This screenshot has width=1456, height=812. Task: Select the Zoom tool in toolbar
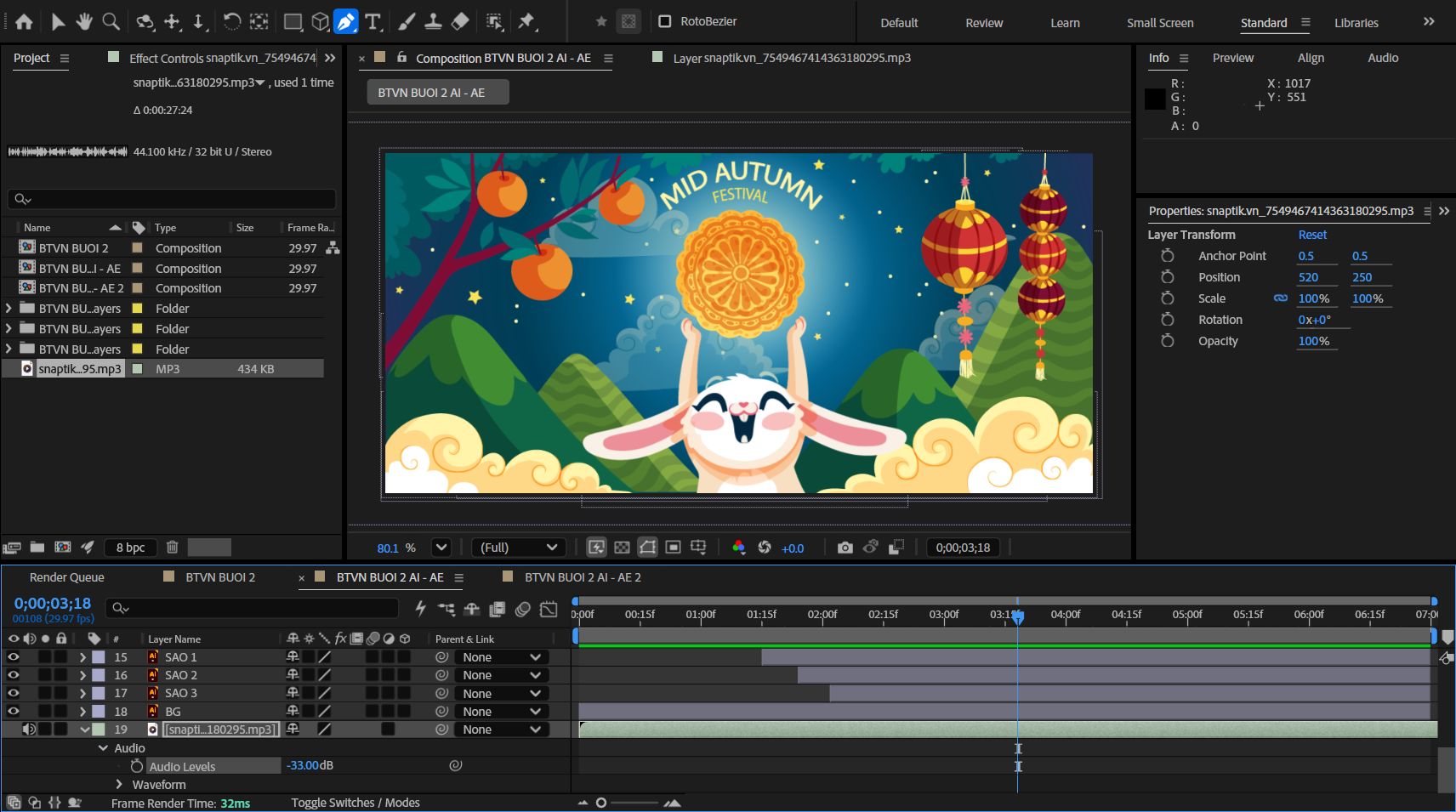pyautogui.click(x=111, y=22)
